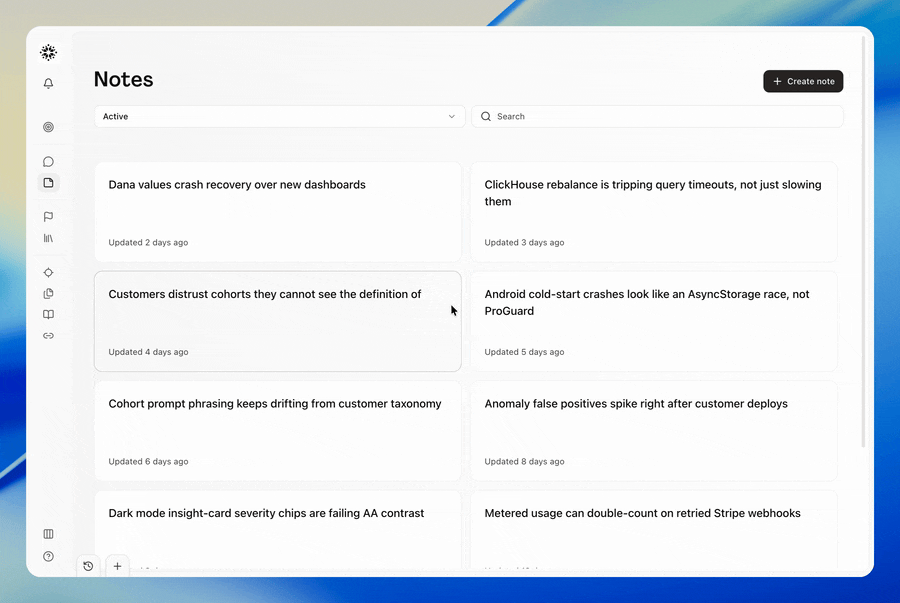Open the open-book icon in sidebar
Screen dimensions: 900x603
pyautogui.click(x=48, y=314)
